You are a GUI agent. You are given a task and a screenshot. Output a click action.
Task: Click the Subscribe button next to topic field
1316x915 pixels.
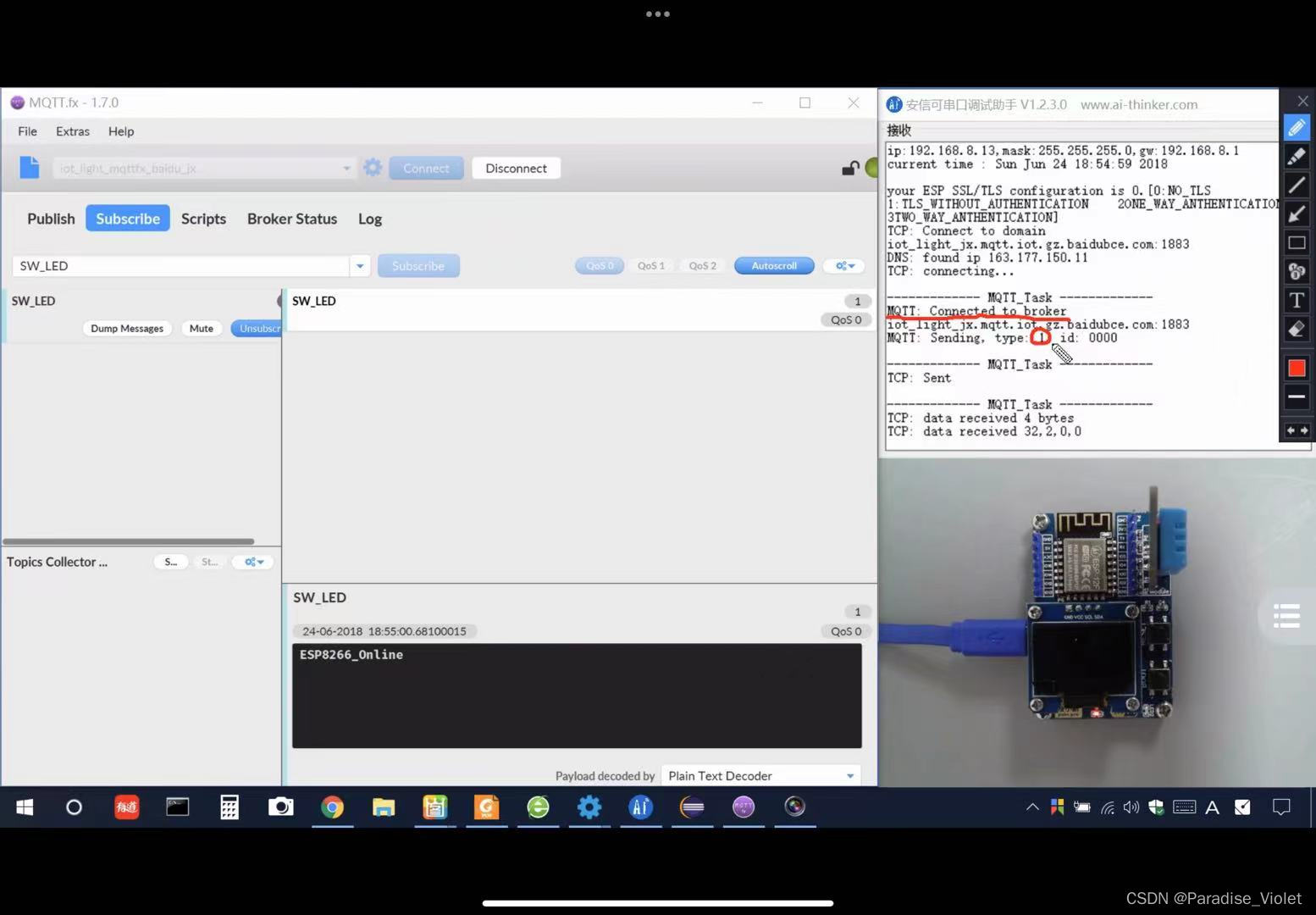coord(418,266)
